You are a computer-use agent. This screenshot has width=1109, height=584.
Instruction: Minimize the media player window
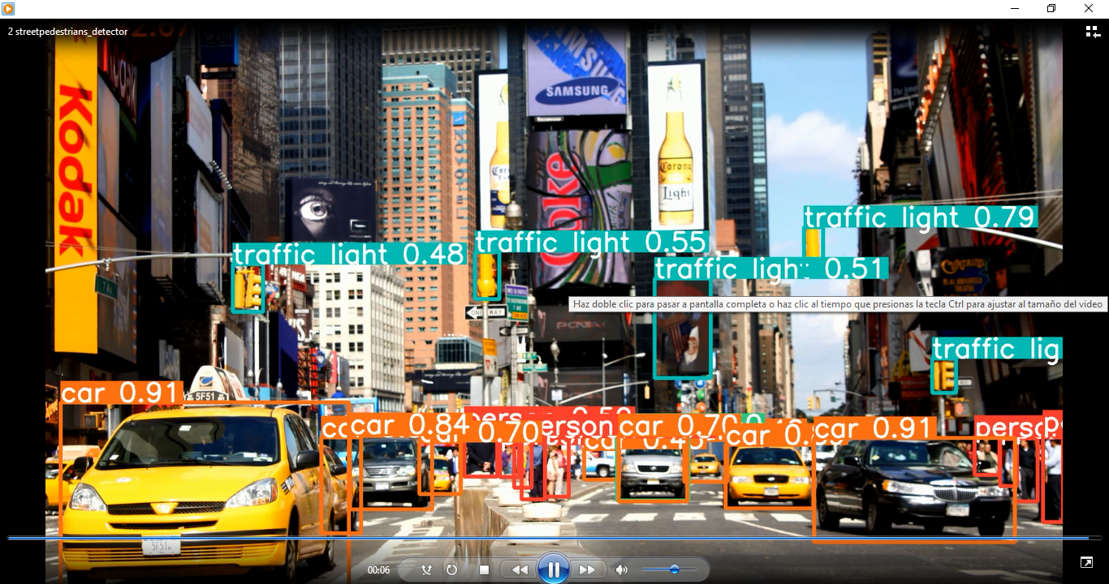(1014, 9)
